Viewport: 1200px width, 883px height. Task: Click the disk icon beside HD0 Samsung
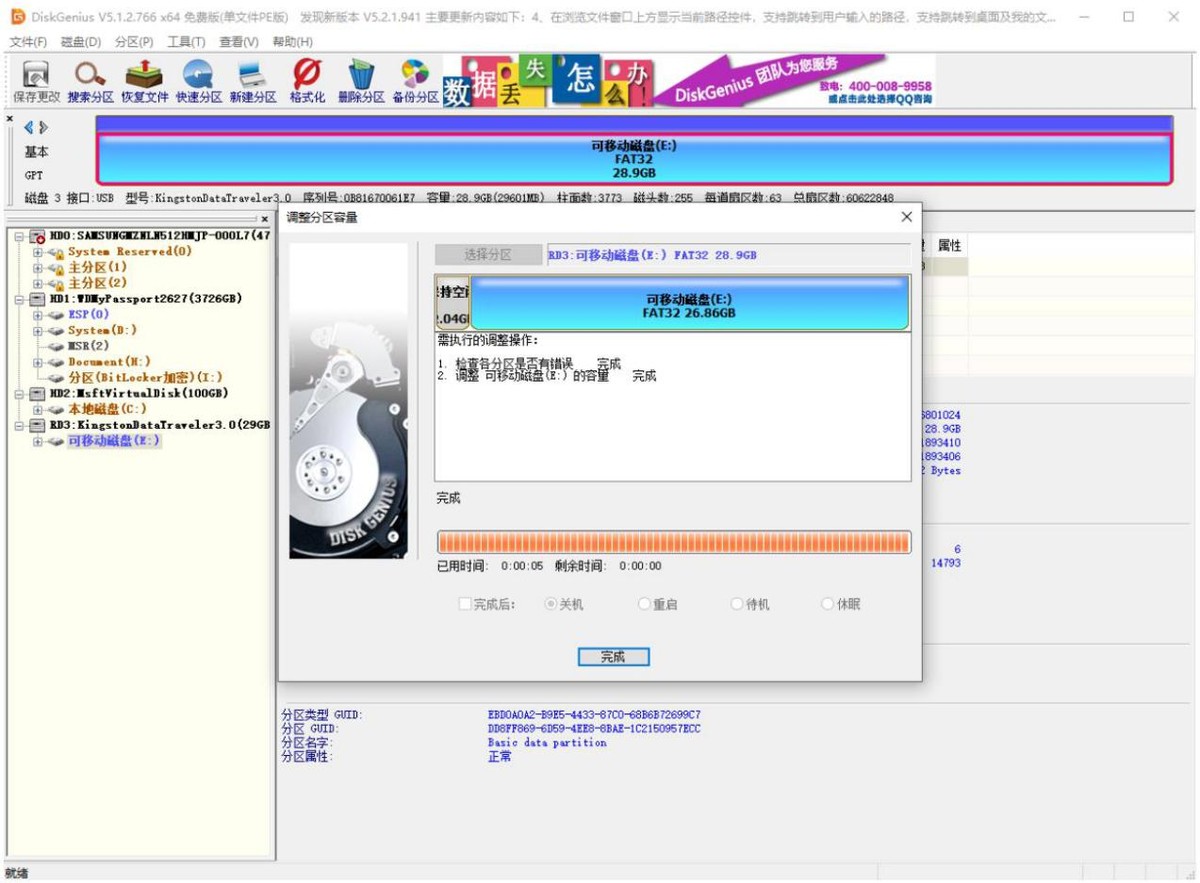click(x=37, y=236)
